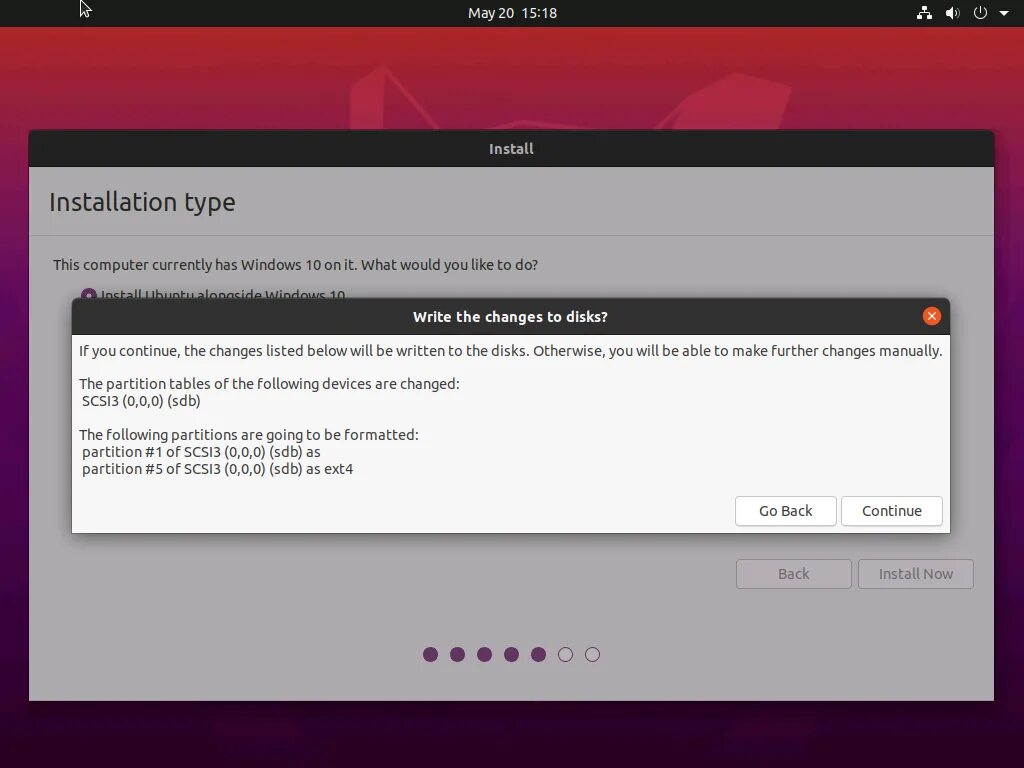
Task: Open the volume icon in top bar
Action: tap(952, 13)
